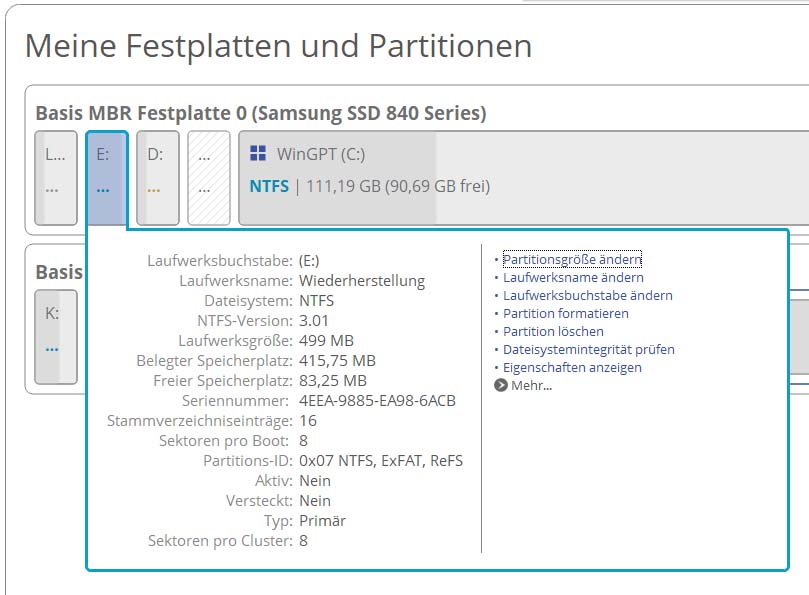Click the blue dots on partition K:
Viewport: 809px width, 595px height.
[x=51, y=348]
